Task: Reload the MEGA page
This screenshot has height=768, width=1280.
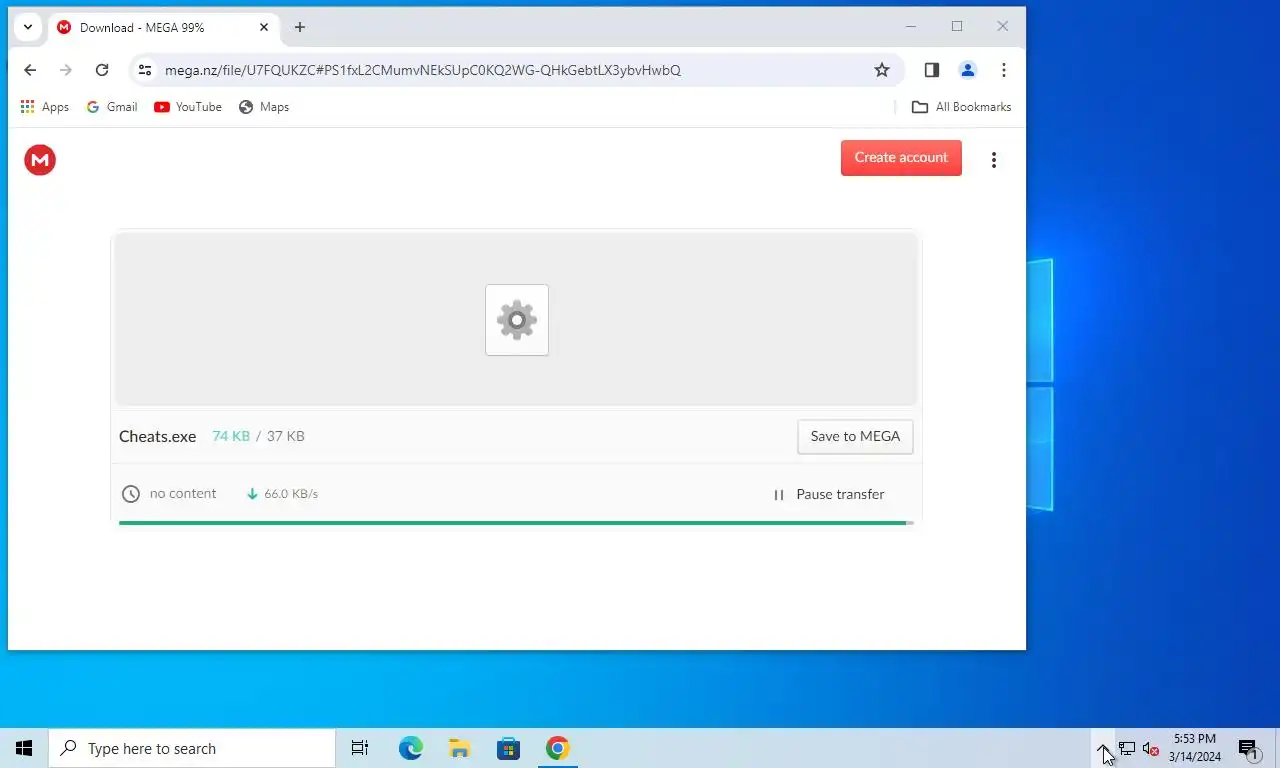Action: point(102,70)
